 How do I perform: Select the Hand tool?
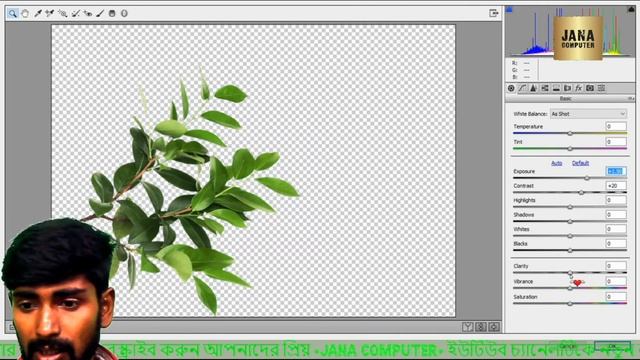click(x=25, y=13)
